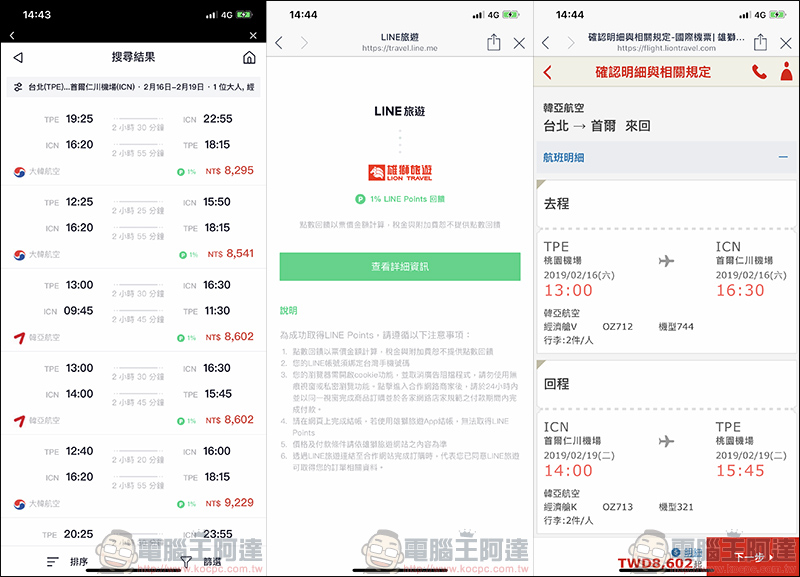Viewport: 800px width, 577px height.
Task: Open the member profile person icon
Action: pyautogui.click(x=786, y=71)
